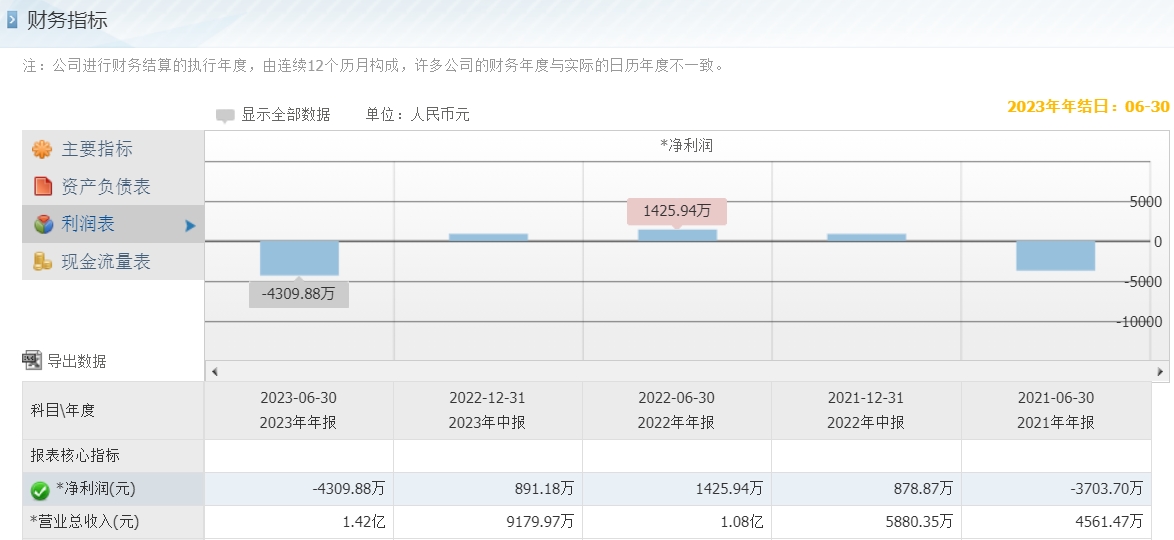Click the 财务指标 header arrow icon
Screen dimensions: 1174x540
11,20
